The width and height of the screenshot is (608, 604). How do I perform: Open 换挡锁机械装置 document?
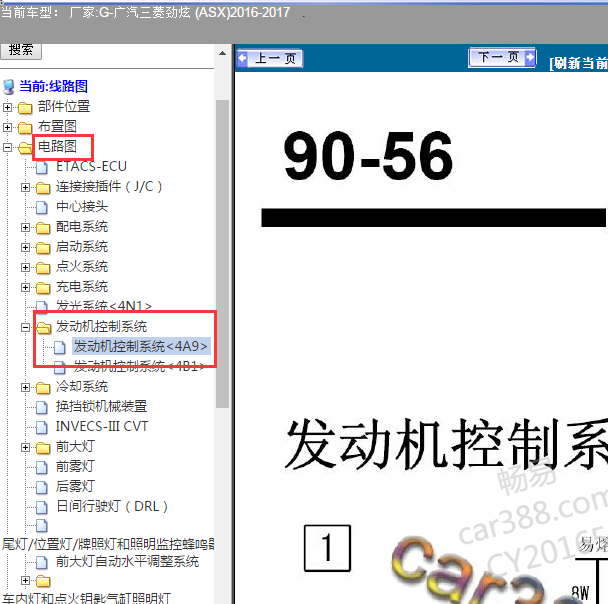(x=102, y=406)
